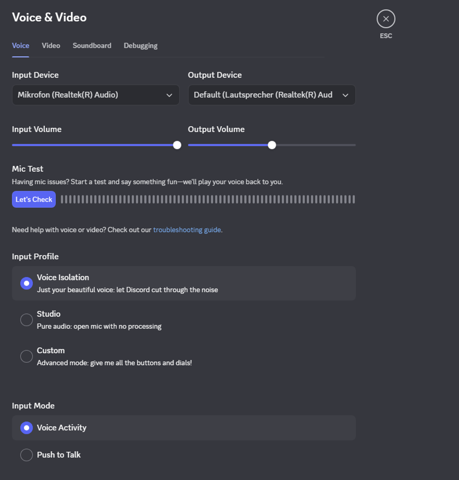Click the mic test level meter bars

click(208, 199)
